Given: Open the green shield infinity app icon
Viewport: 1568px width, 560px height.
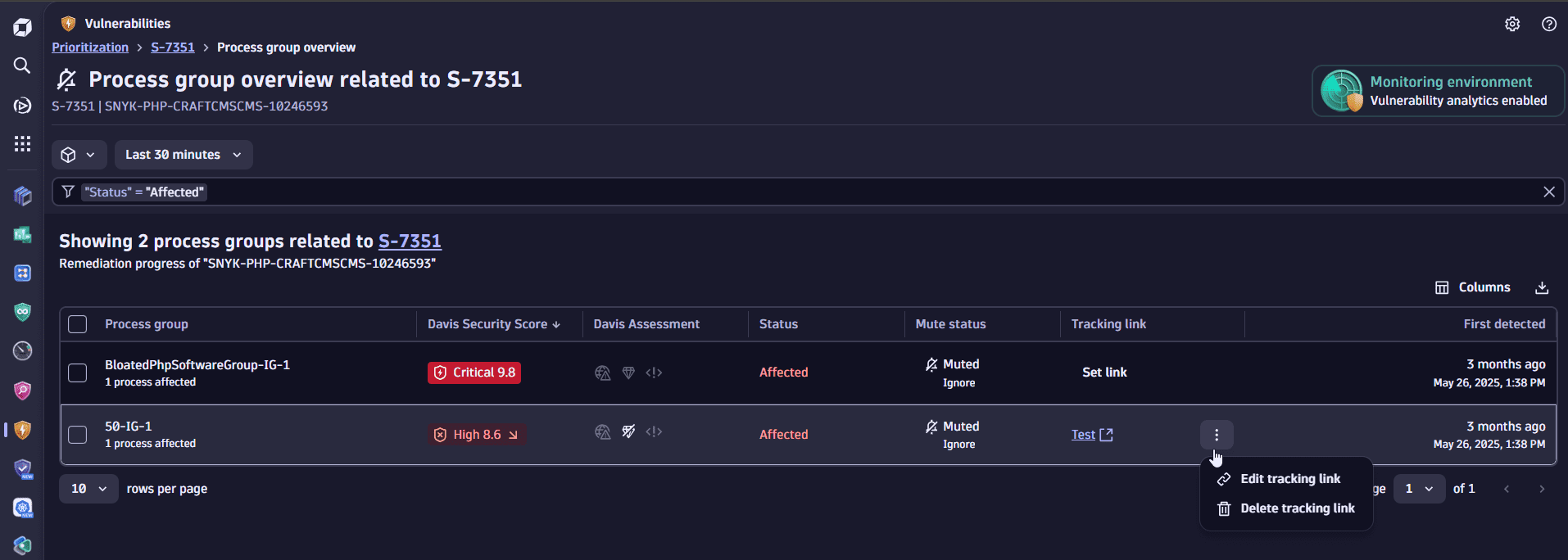Looking at the screenshot, I should [22, 312].
